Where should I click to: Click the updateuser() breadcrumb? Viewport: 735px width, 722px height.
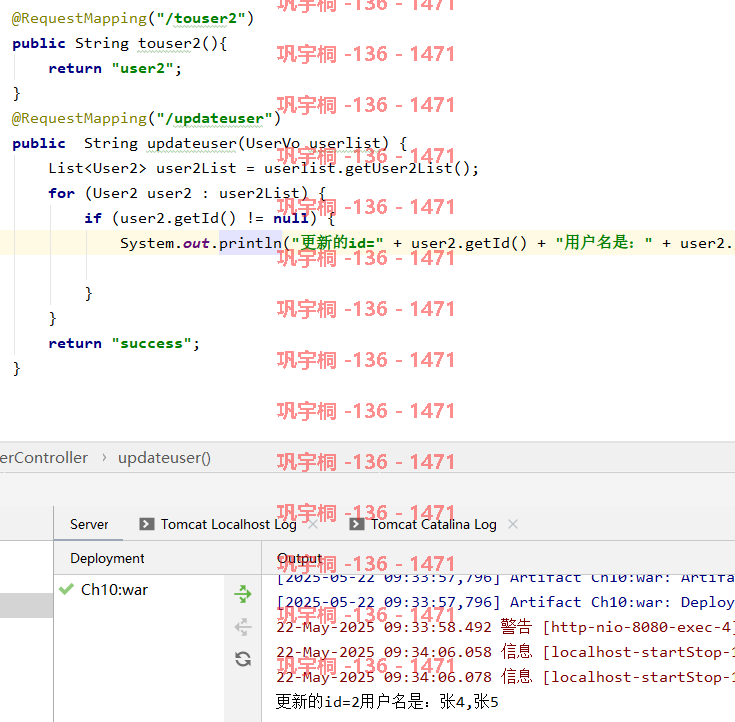pyautogui.click(x=165, y=458)
